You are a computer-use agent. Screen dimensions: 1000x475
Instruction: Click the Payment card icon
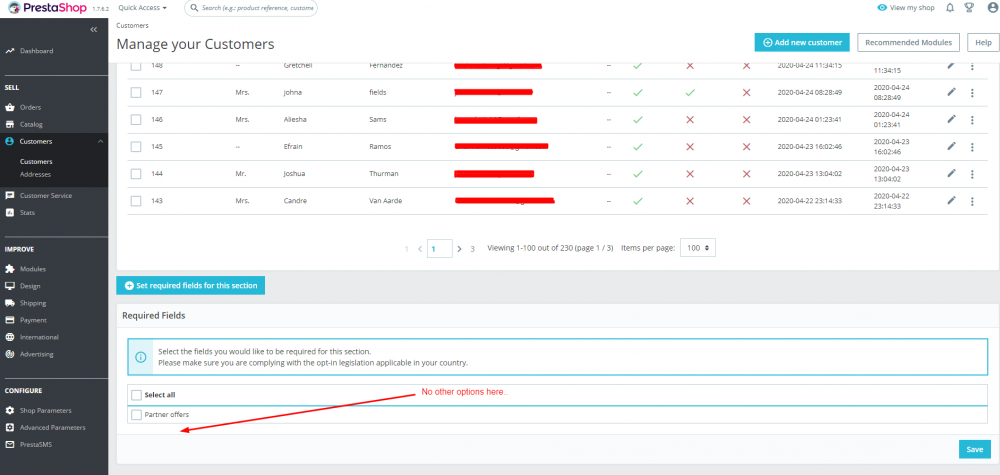[10, 320]
